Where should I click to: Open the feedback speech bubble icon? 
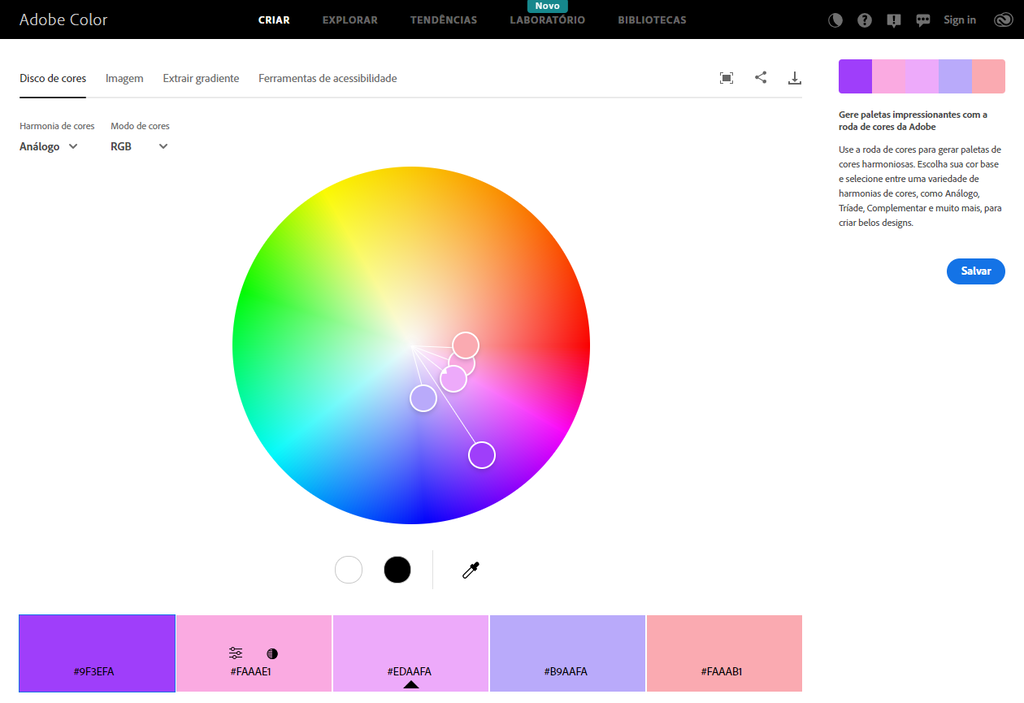(922, 19)
